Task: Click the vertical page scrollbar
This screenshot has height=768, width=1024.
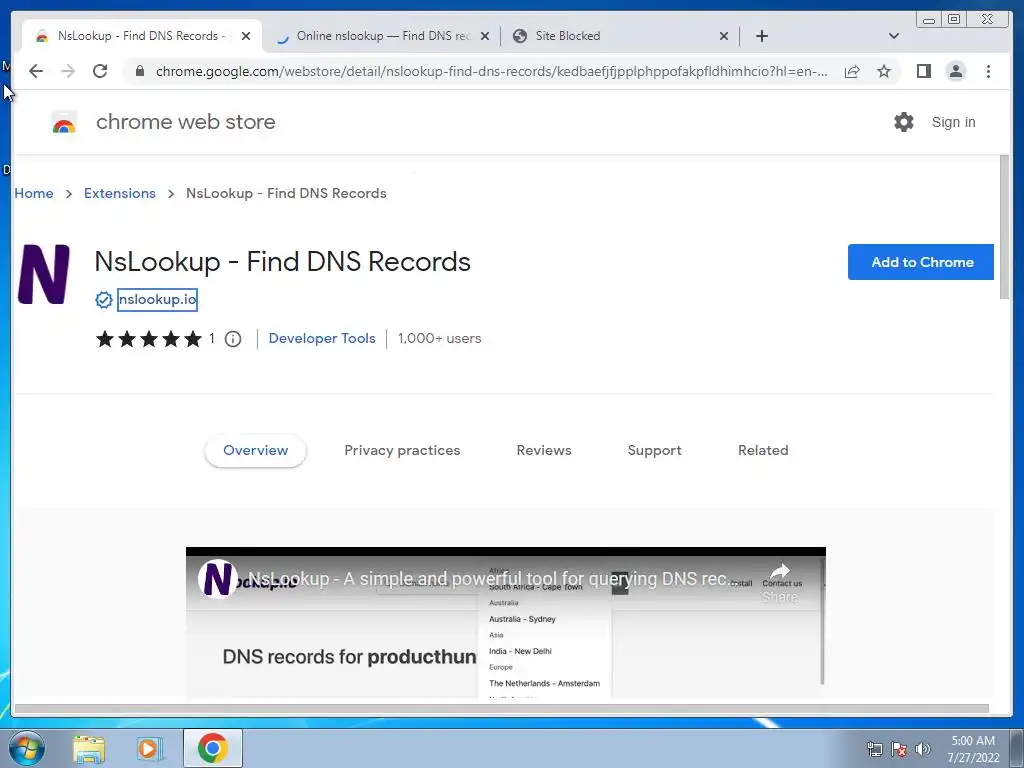Action: (1004, 229)
